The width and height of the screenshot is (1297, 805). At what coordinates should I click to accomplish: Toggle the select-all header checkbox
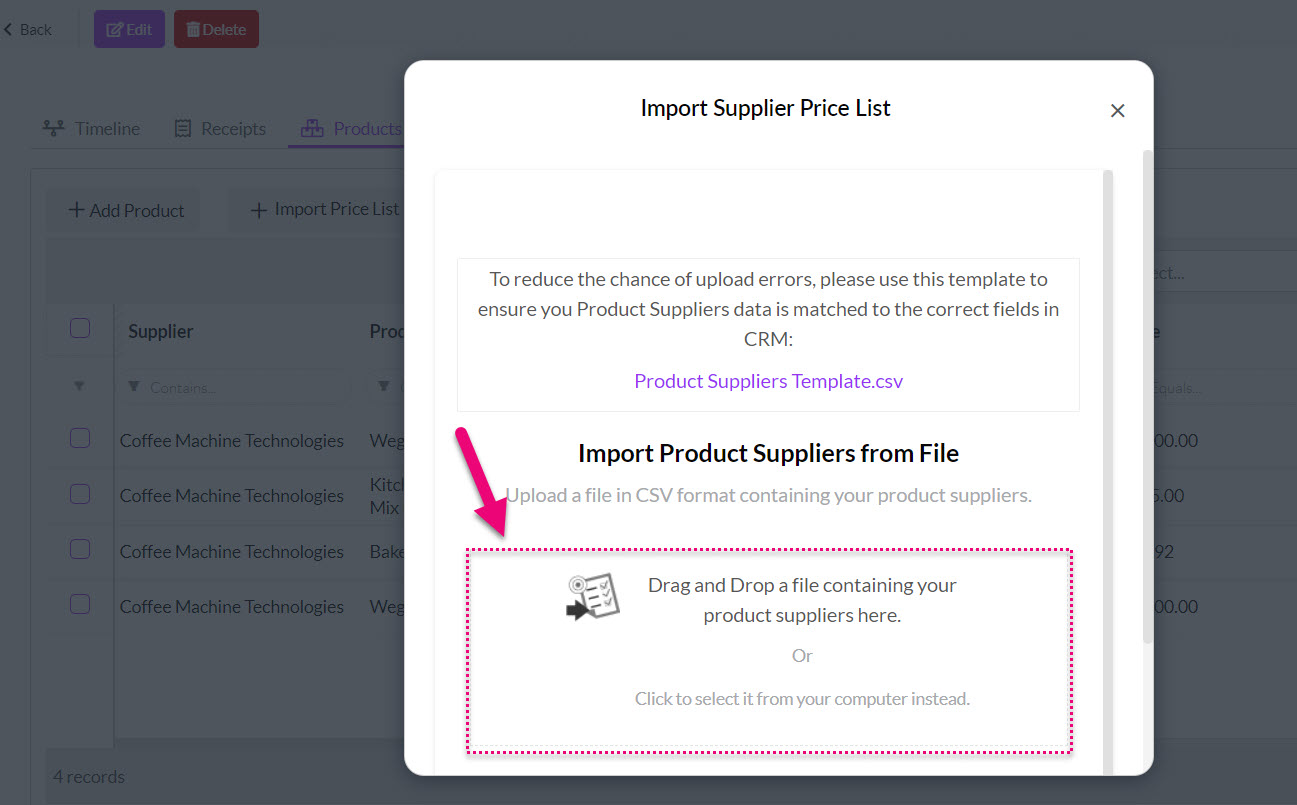[x=80, y=328]
